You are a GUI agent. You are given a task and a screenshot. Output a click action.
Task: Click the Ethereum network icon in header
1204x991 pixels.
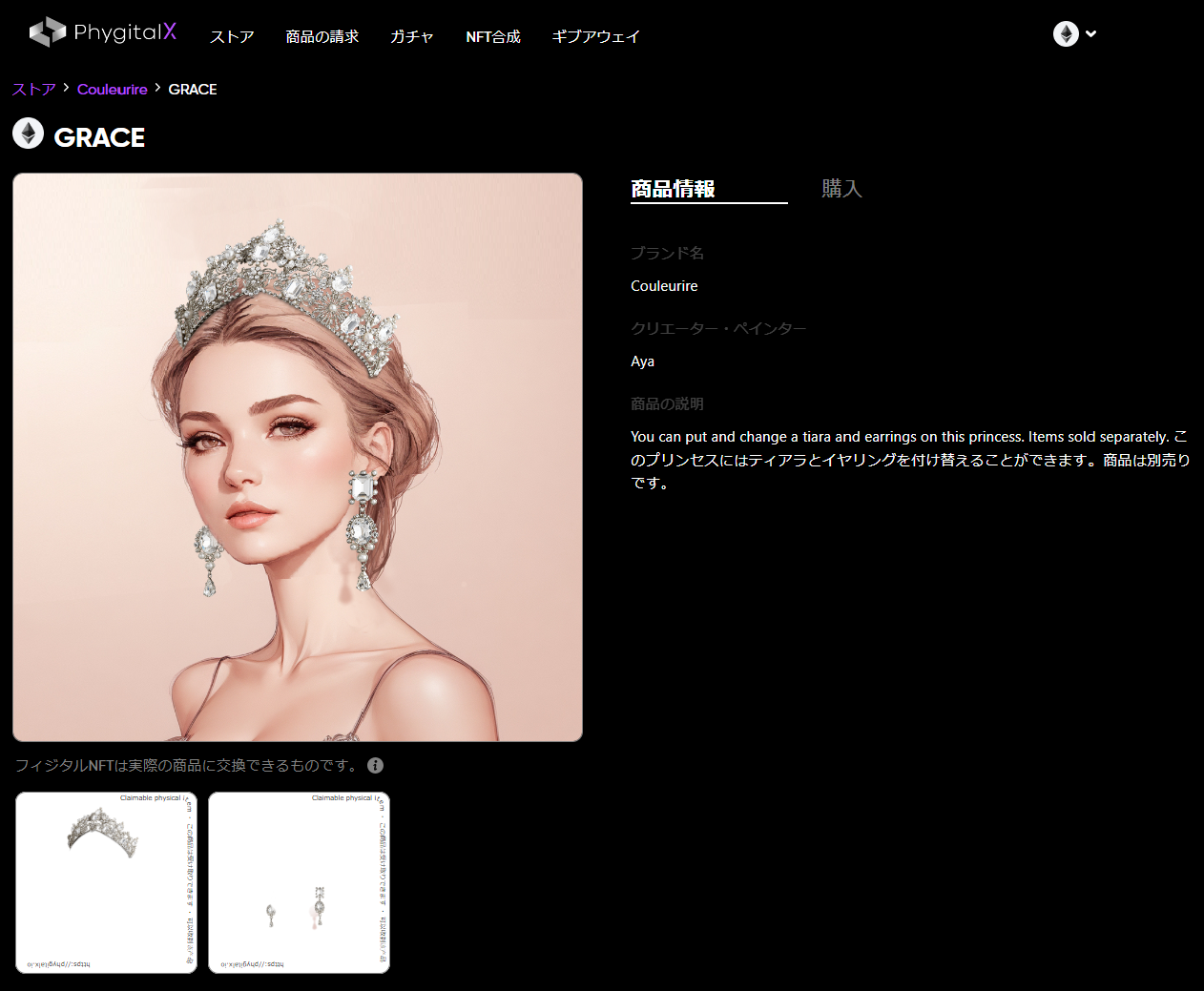tap(1066, 34)
